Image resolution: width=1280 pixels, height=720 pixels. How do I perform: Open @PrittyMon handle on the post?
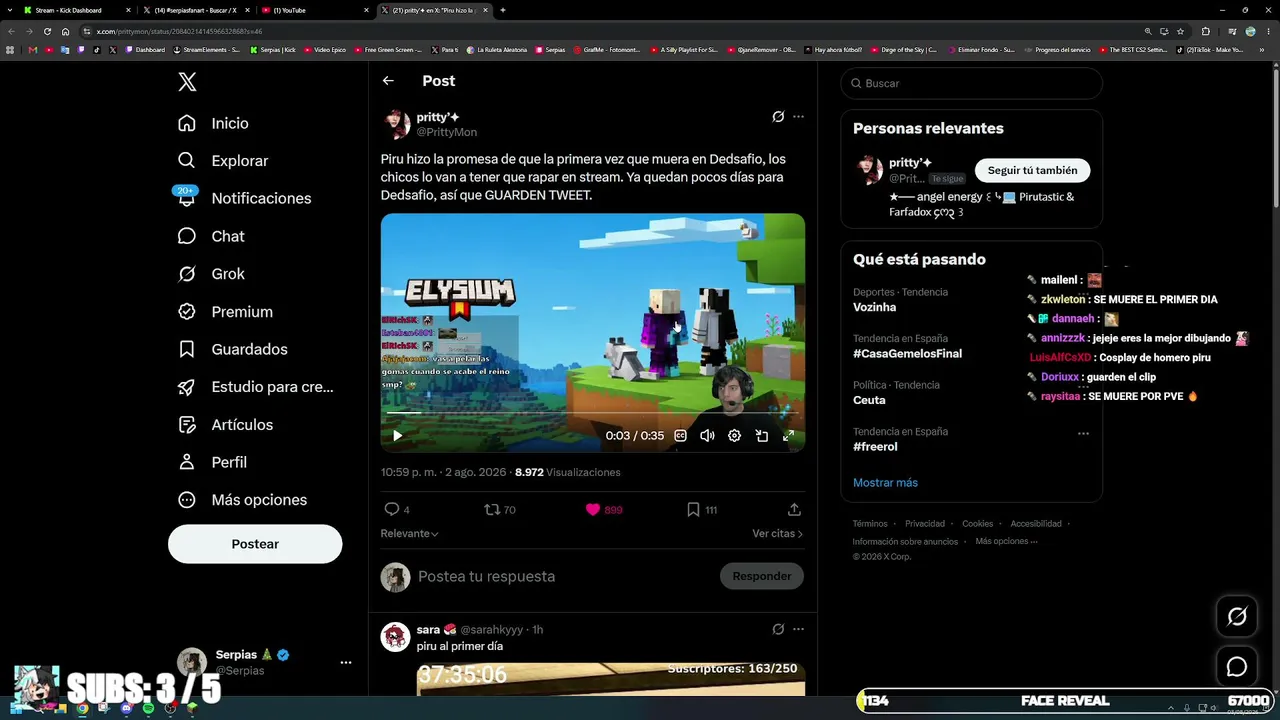click(x=446, y=132)
